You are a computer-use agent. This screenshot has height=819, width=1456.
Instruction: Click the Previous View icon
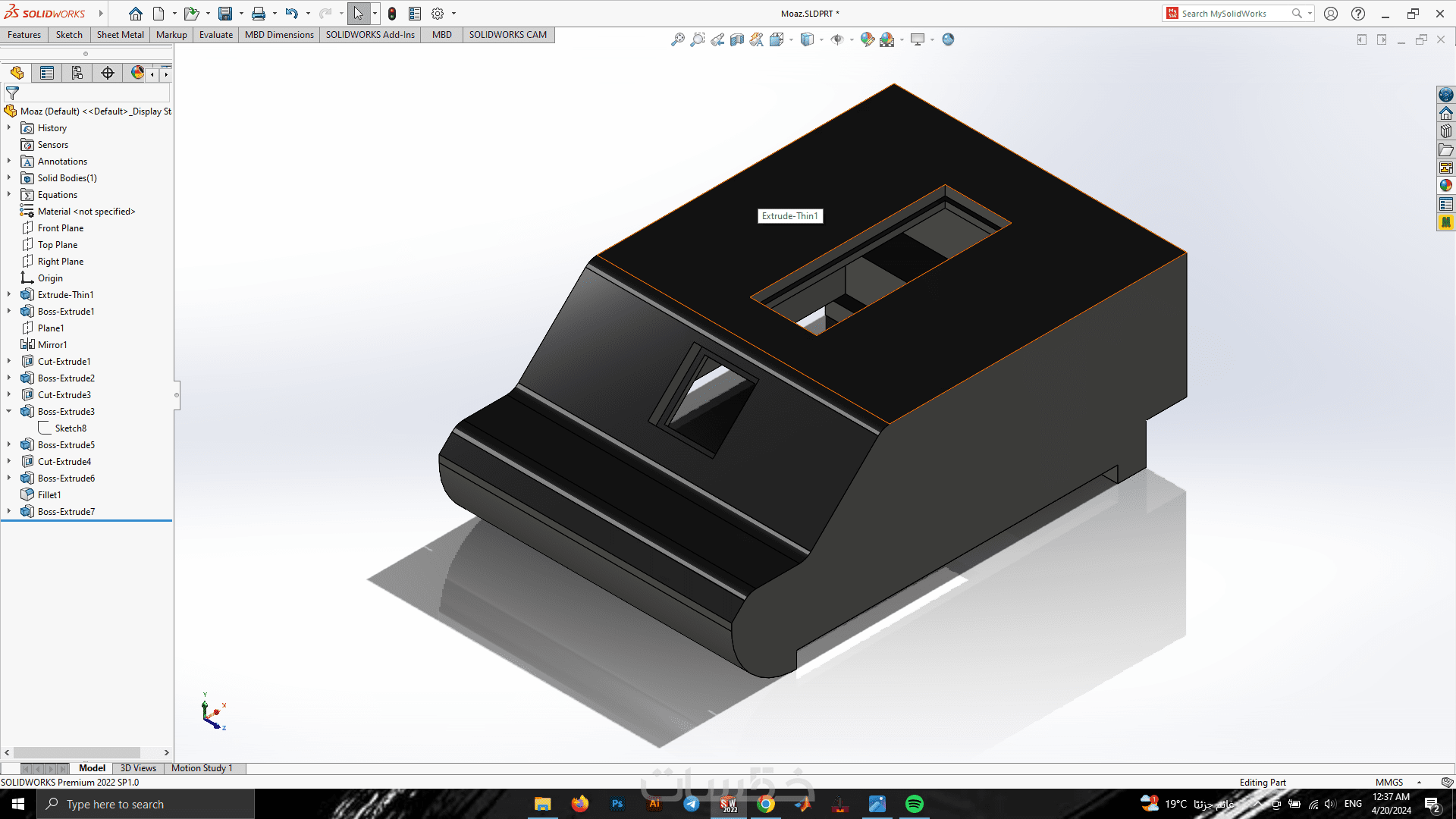point(717,39)
